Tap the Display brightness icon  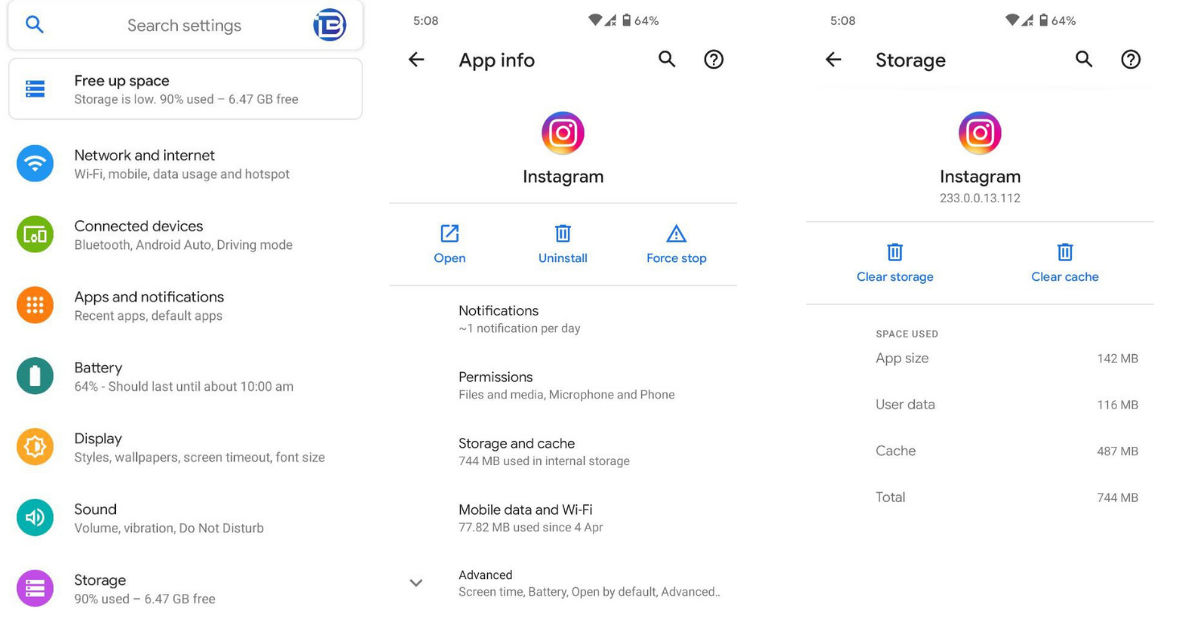pyautogui.click(x=35, y=447)
